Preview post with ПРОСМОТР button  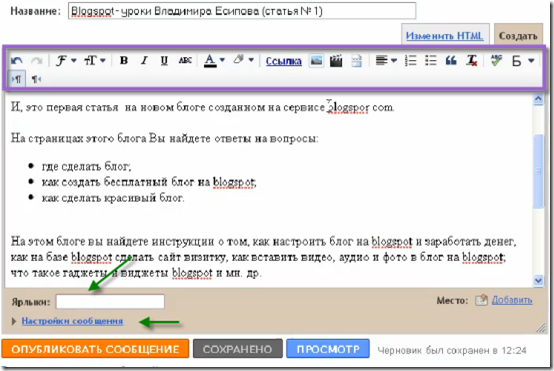point(328,349)
